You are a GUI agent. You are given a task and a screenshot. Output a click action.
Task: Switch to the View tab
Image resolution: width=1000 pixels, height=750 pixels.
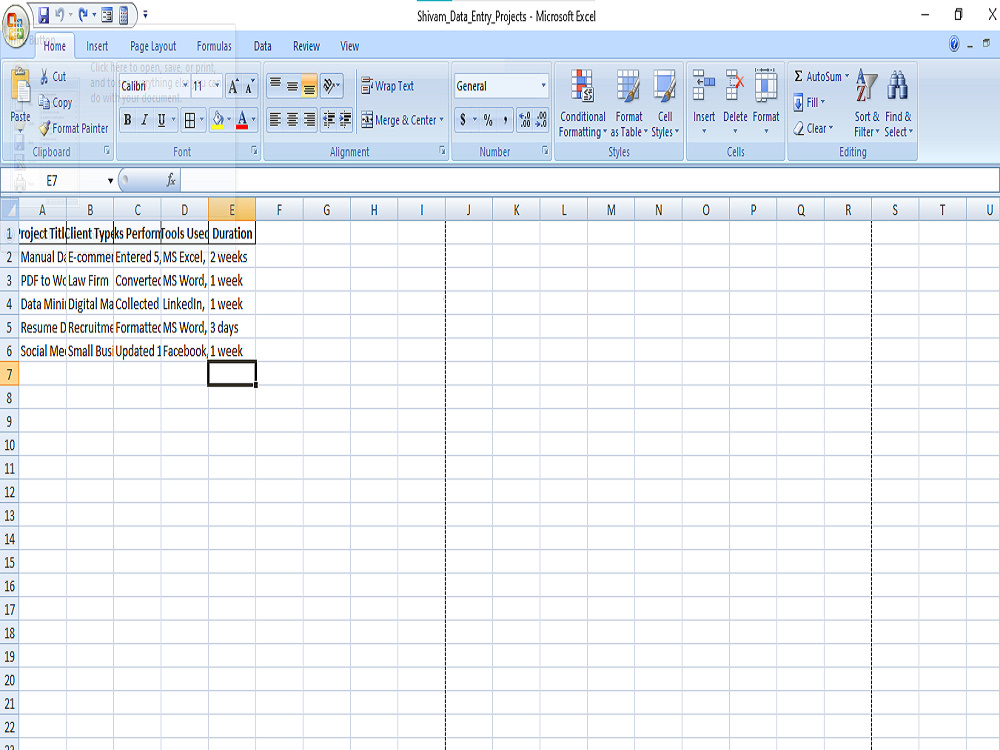(x=349, y=46)
